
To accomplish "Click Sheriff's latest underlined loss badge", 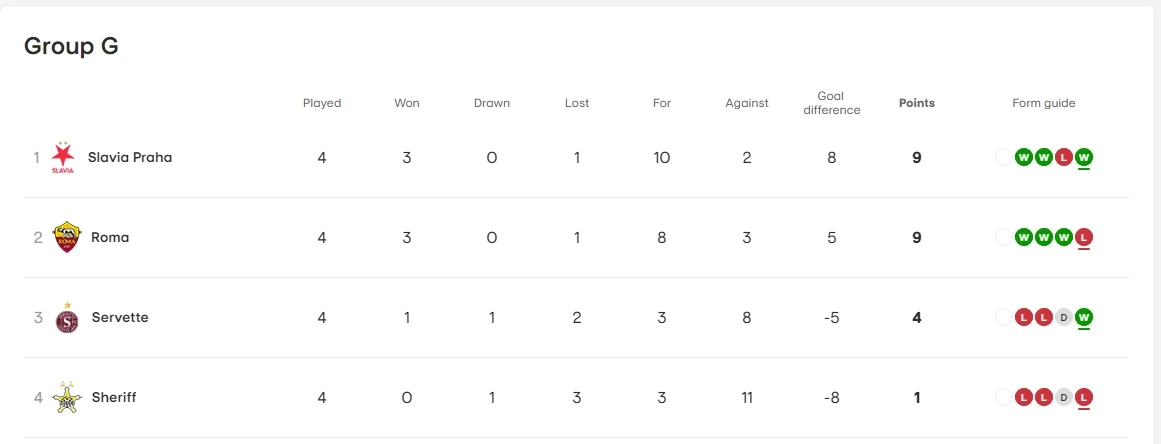I will (1084, 397).
